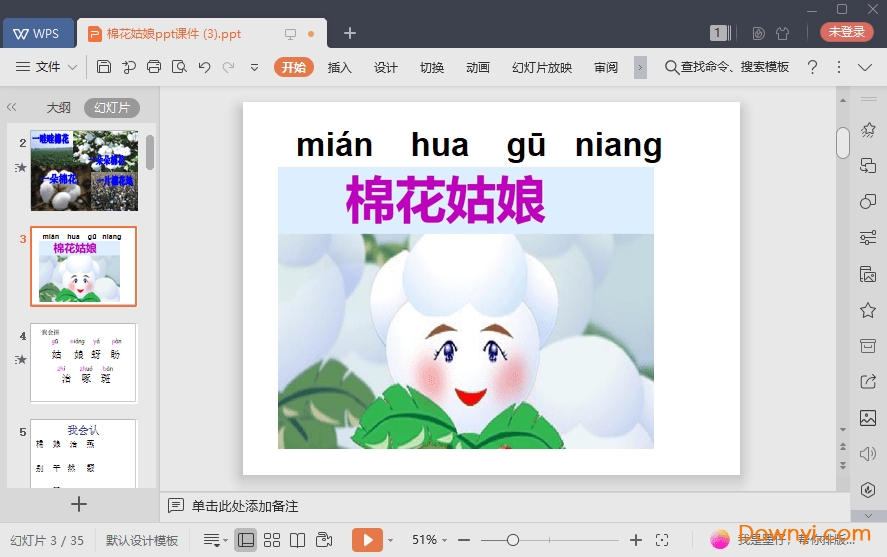
Task: Switch to the 大纲 outline view
Action: click(58, 107)
